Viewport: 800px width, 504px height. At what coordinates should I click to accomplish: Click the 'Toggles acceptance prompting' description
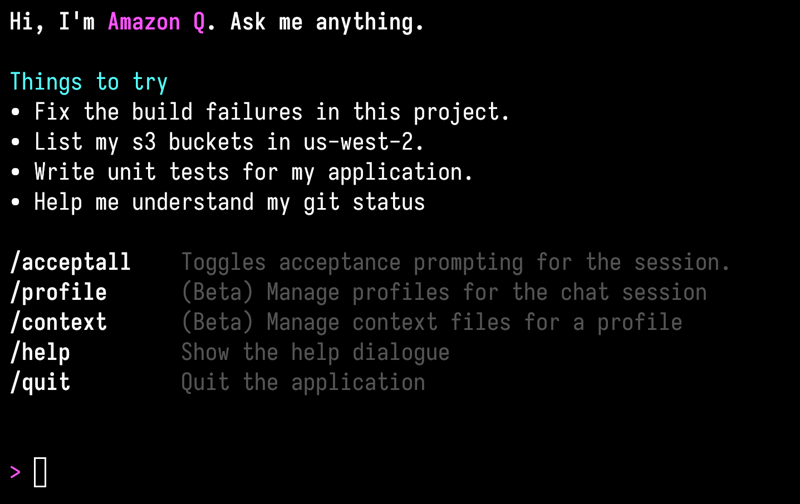click(x=455, y=262)
